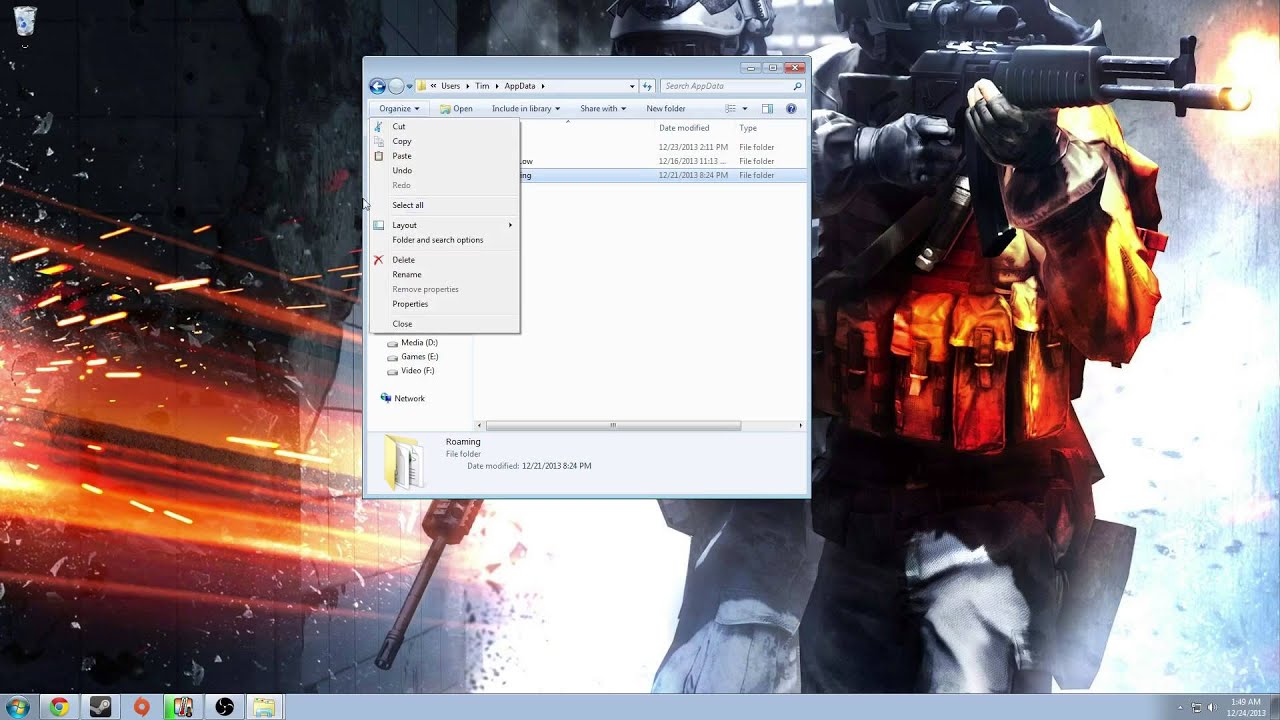The width and height of the screenshot is (1280, 720).
Task: Show hidden tray icons arrow
Action: (x=1180, y=707)
